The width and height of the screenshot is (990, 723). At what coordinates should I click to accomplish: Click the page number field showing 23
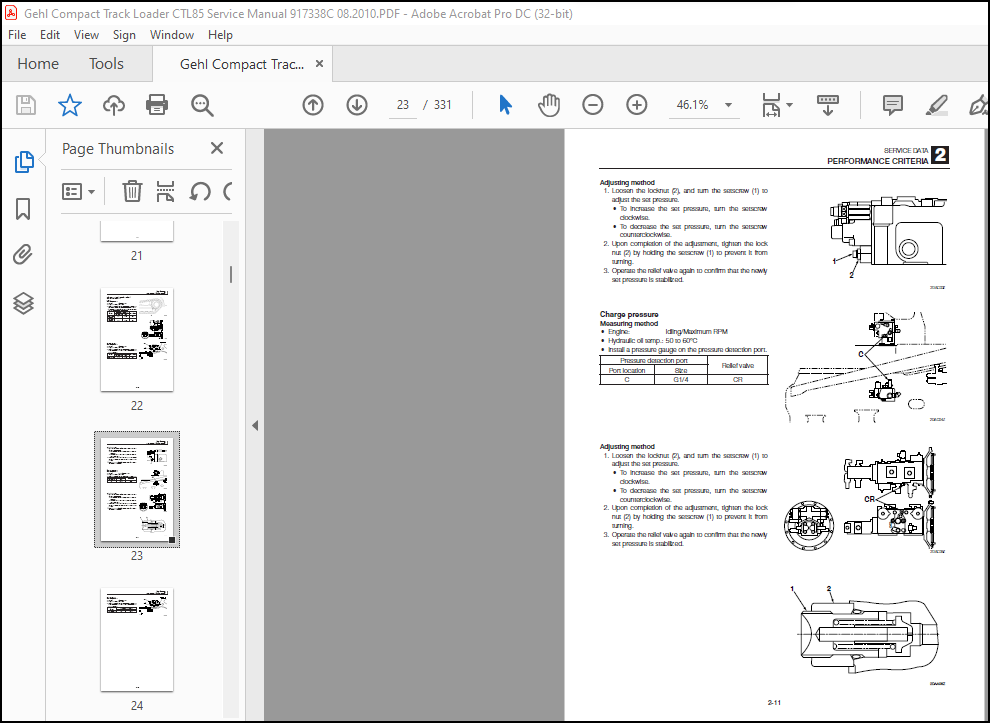(x=403, y=105)
